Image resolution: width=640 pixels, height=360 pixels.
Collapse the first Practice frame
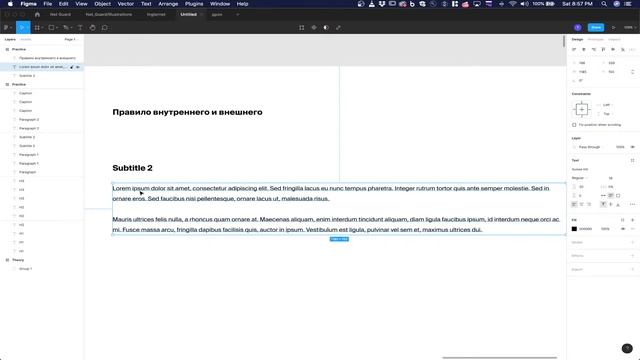coord(7,49)
